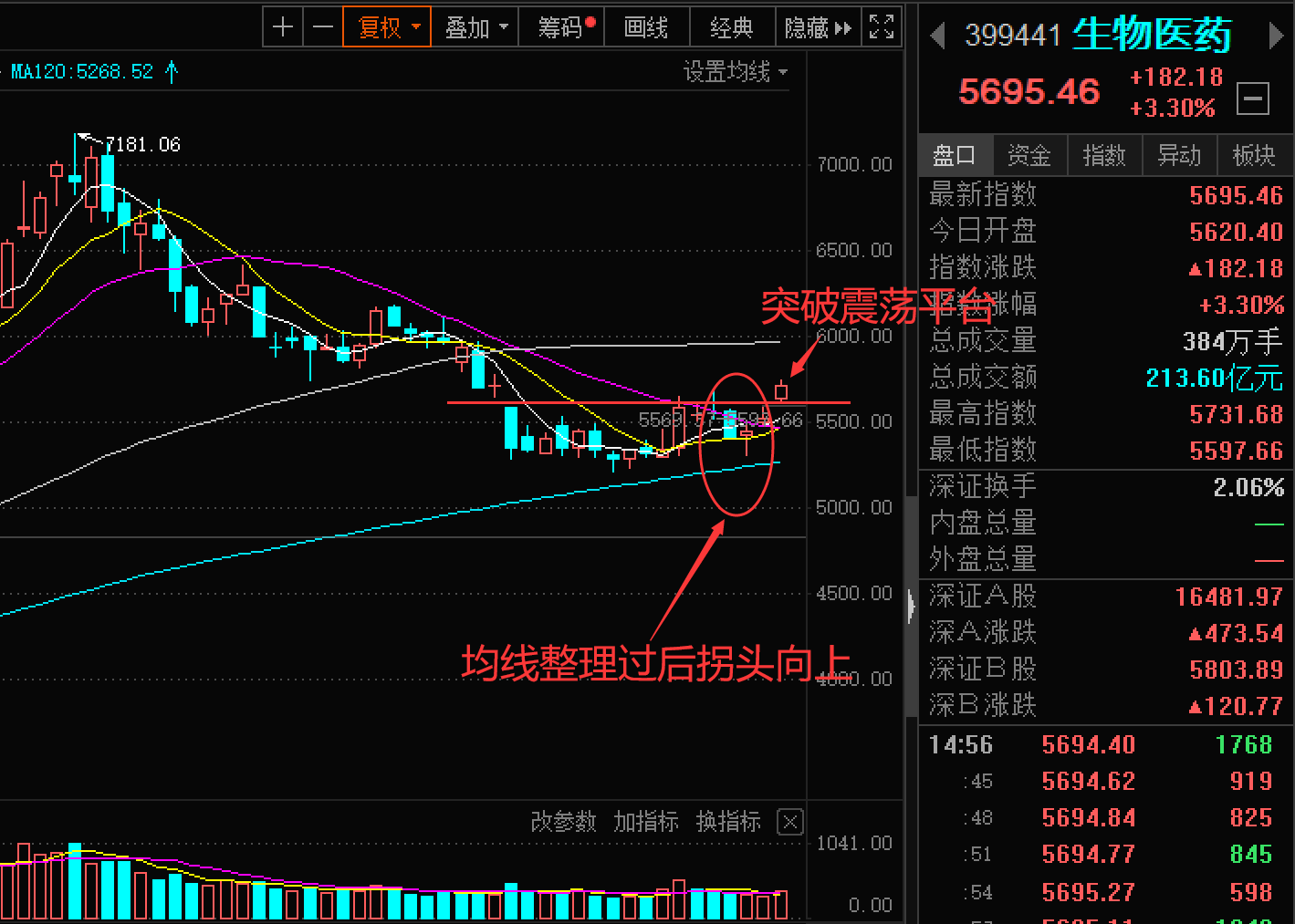Open the 筹码 chip distribution view
Screen dimensions: 1295x924
(x=561, y=27)
